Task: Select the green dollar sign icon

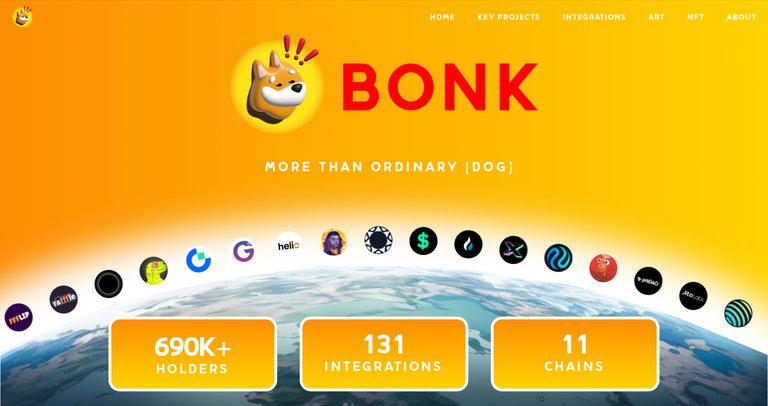Action: (423, 241)
